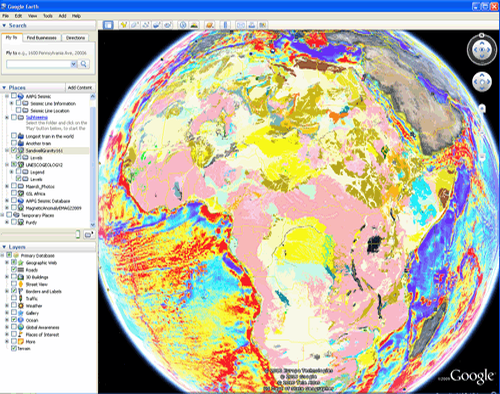Switch planets using the planet icon
This screenshot has width=500, height=394.
pos(210,25)
